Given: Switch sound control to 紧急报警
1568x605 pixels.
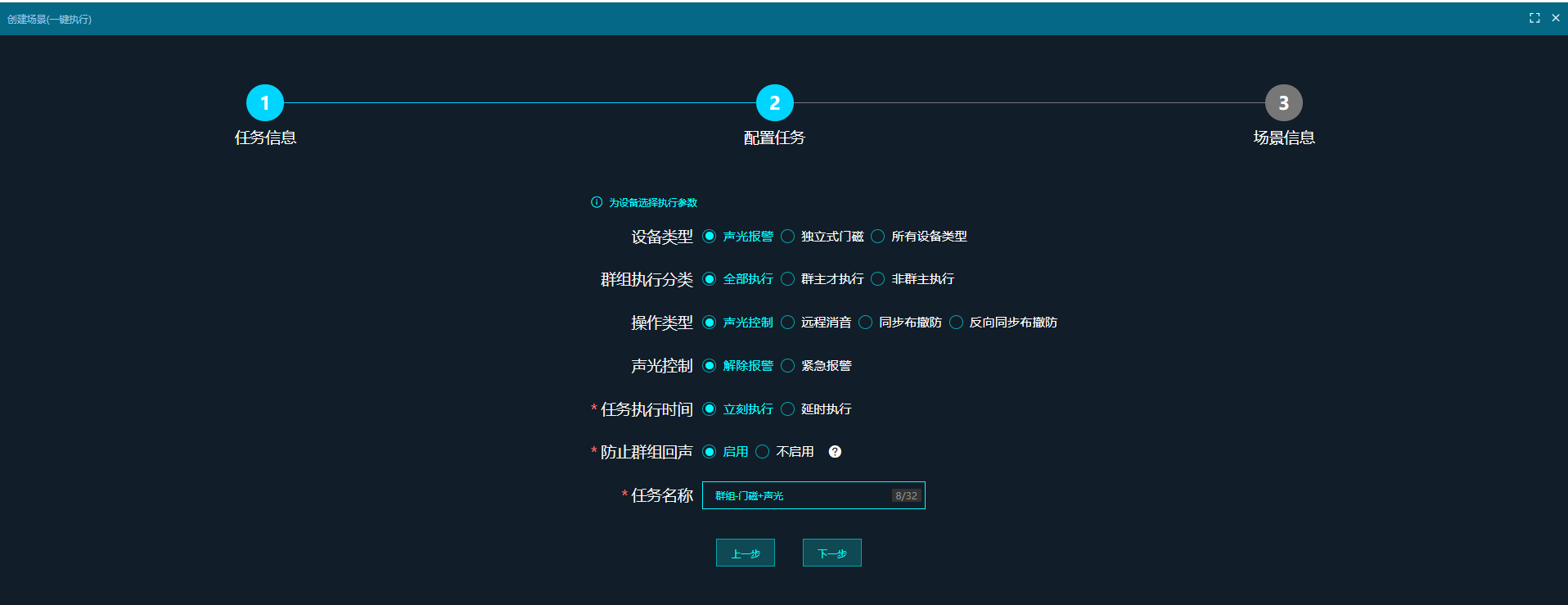Looking at the screenshot, I should click(x=788, y=366).
